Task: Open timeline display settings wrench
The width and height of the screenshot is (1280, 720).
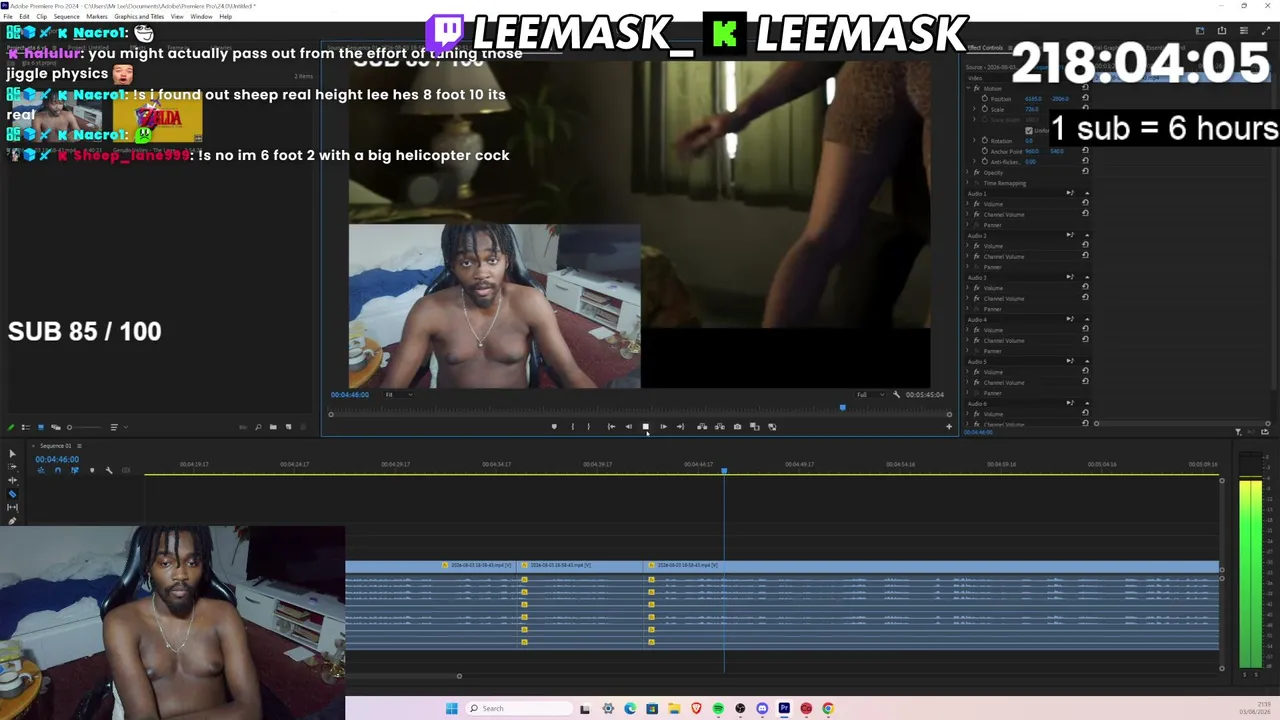Action: tap(109, 470)
